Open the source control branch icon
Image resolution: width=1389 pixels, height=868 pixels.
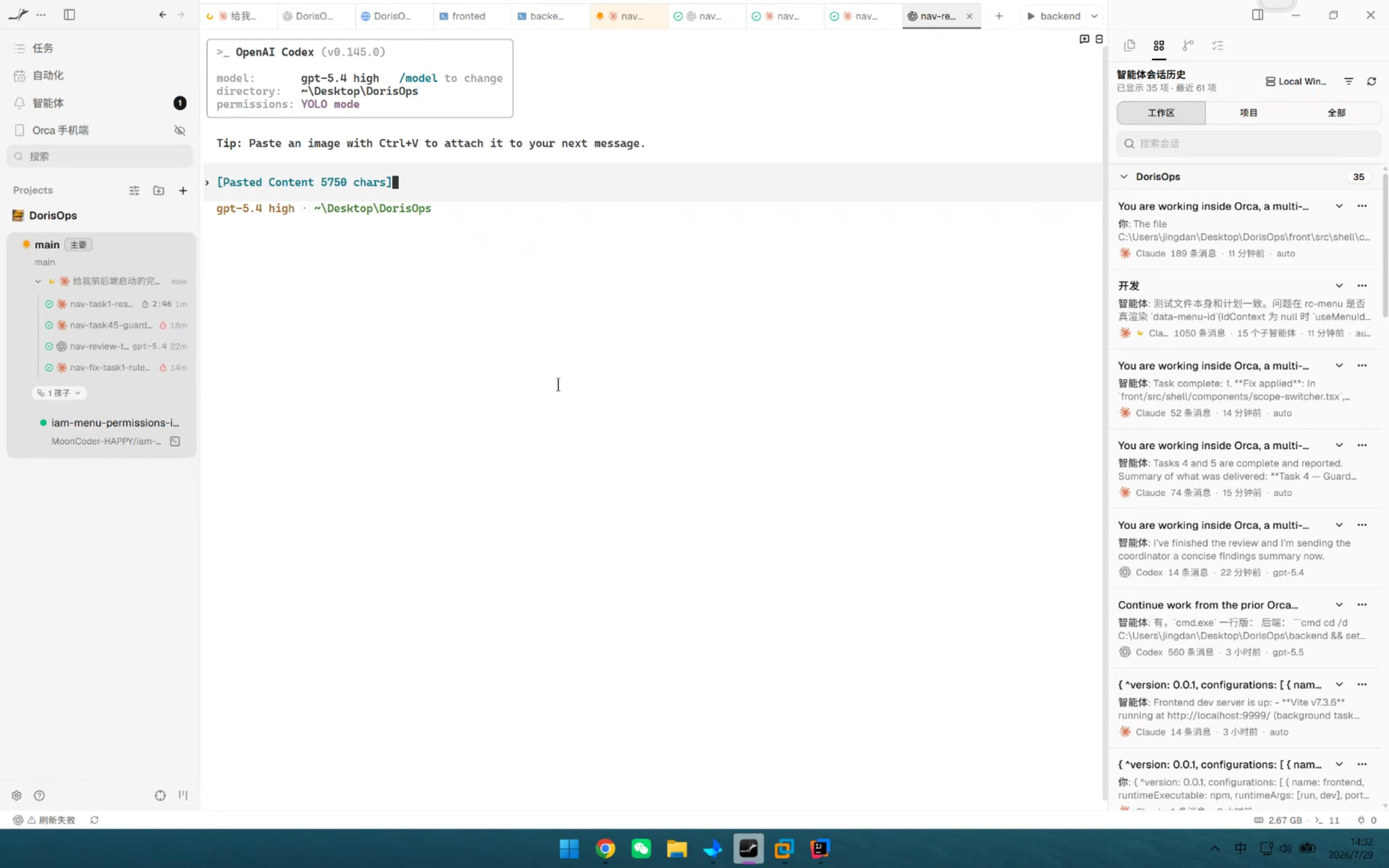pyautogui.click(x=1188, y=46)
